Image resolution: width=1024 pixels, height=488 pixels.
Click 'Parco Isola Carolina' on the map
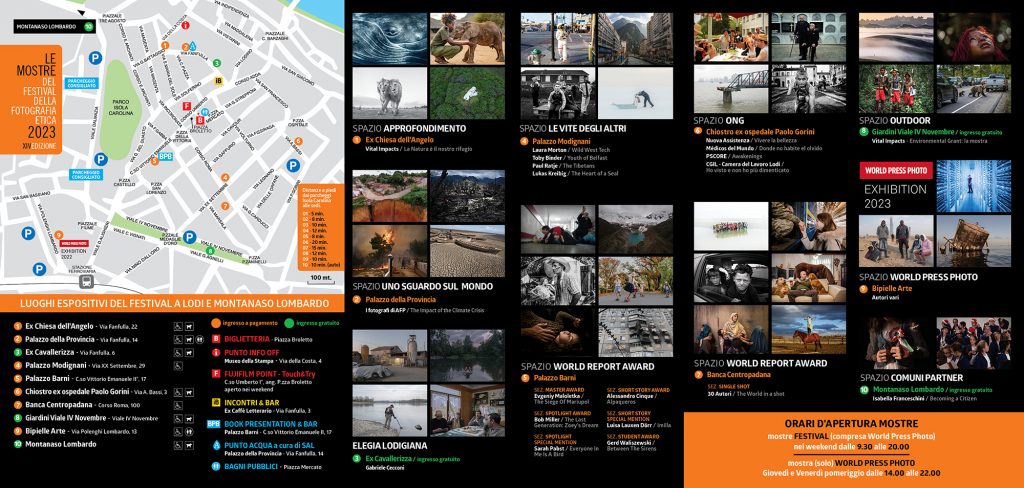tap(121, 107)
